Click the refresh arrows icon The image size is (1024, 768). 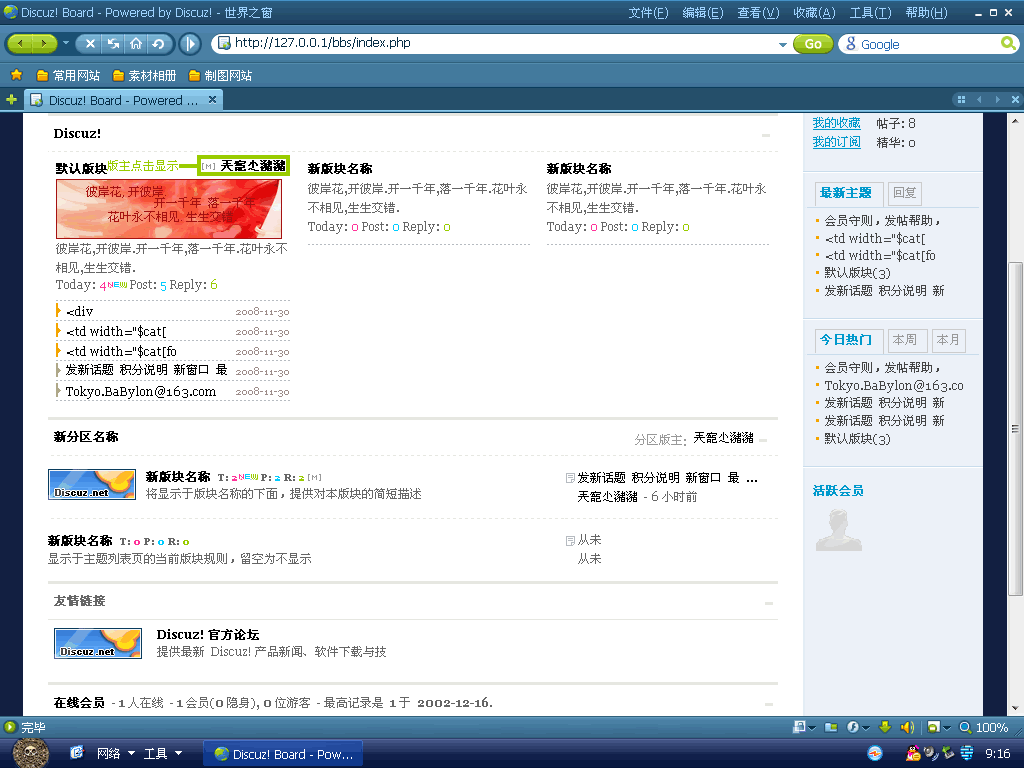[114, 44]
